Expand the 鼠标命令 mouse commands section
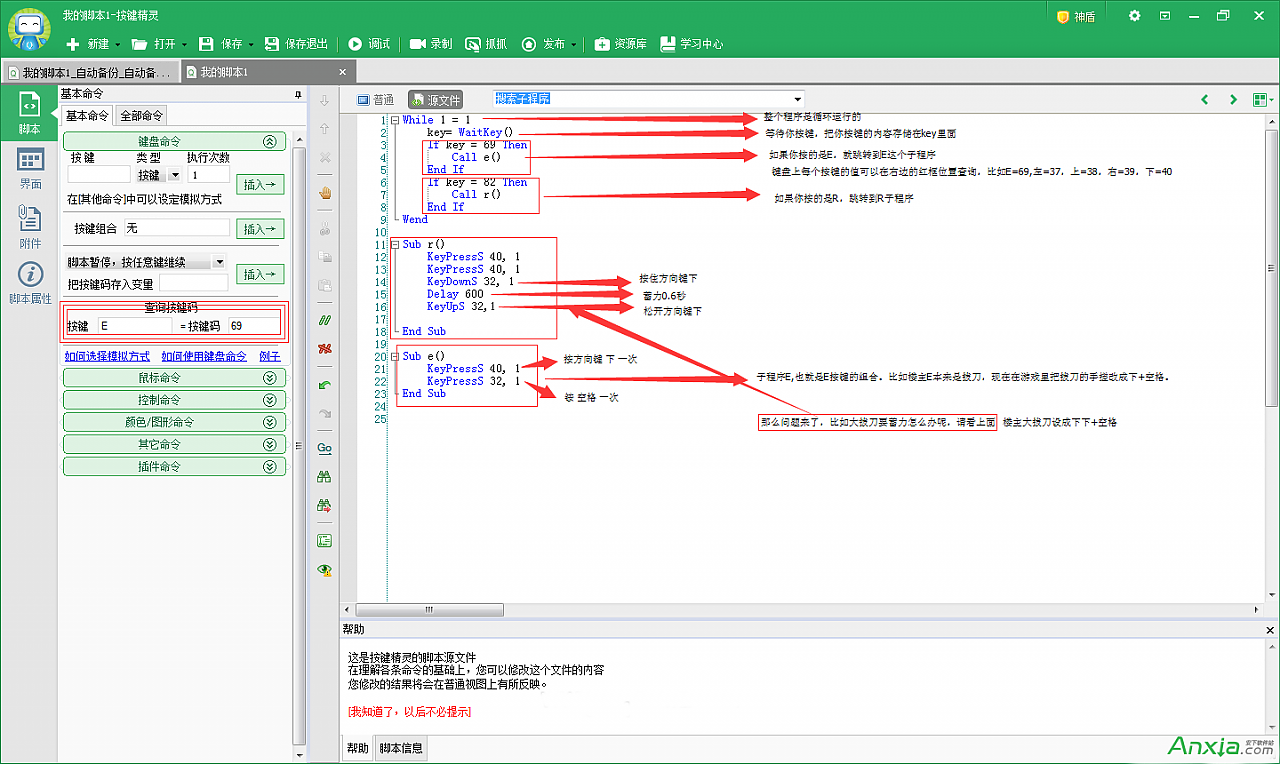This screenshot has height=764, width=1280. click(x=175, y=378)
